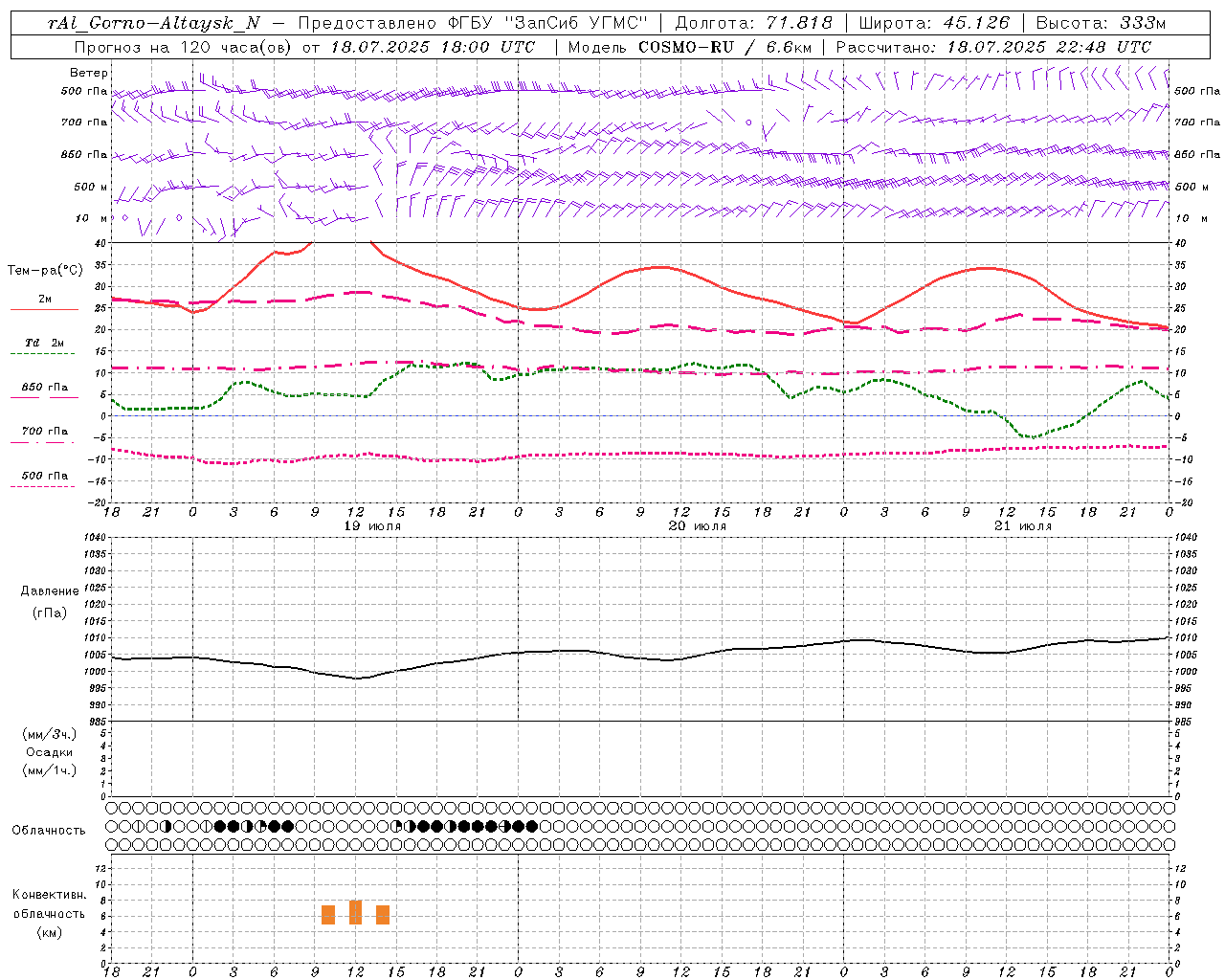Click the Осадки panel label

[50, 752]
